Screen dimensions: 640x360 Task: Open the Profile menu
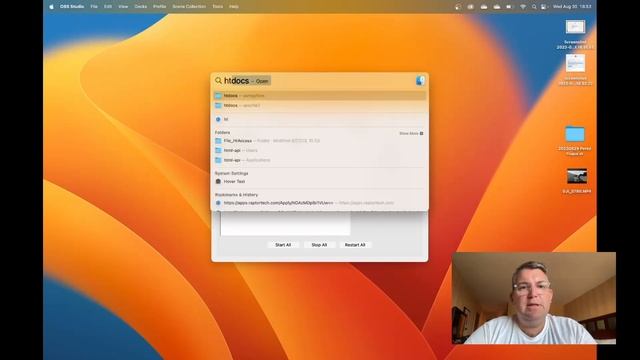click(x=159, y=7)
